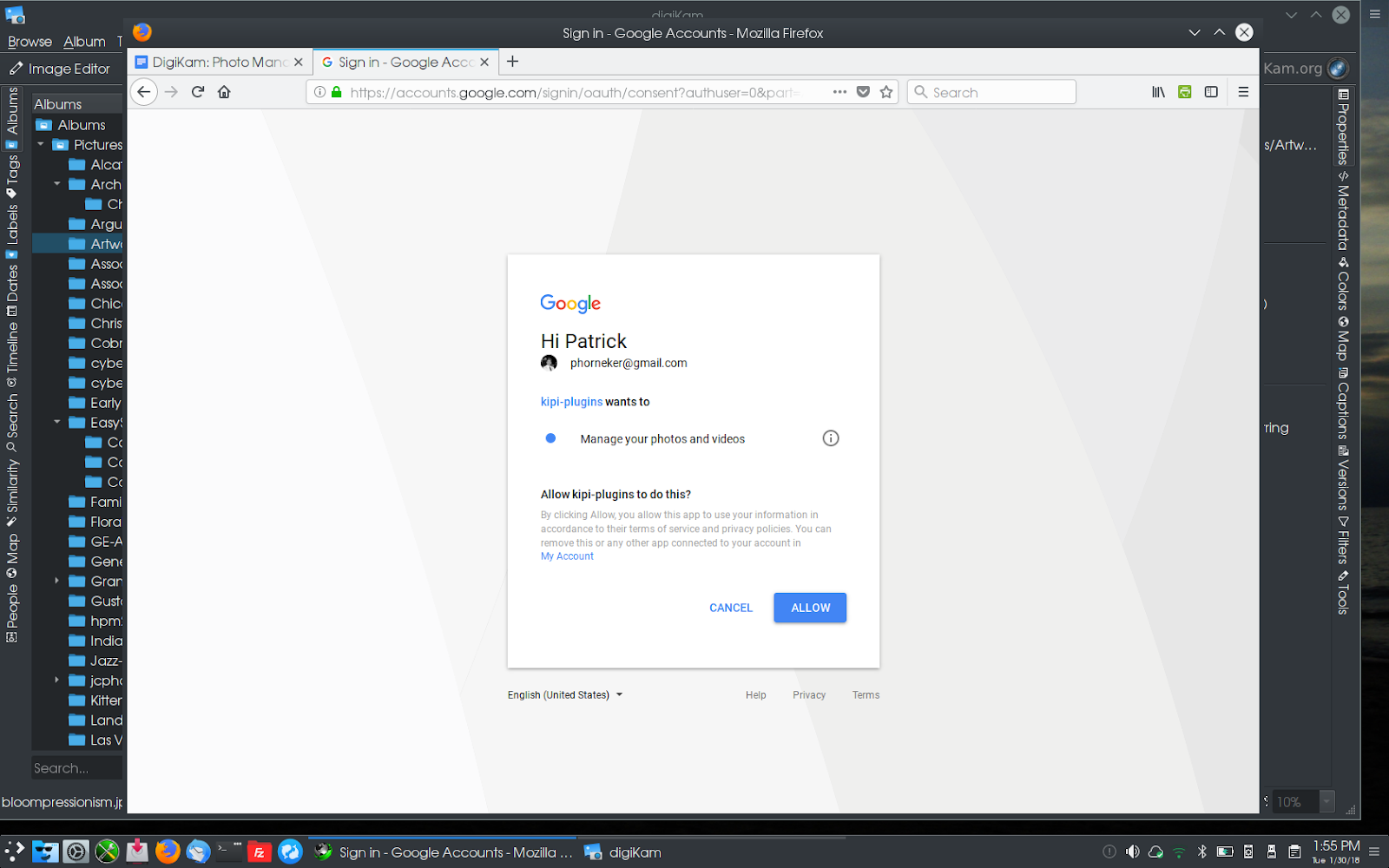Image resolution: width=1389 pixels, height=868 pixels.
Task: Go back in Firefox
Action: tap(144, 92)
